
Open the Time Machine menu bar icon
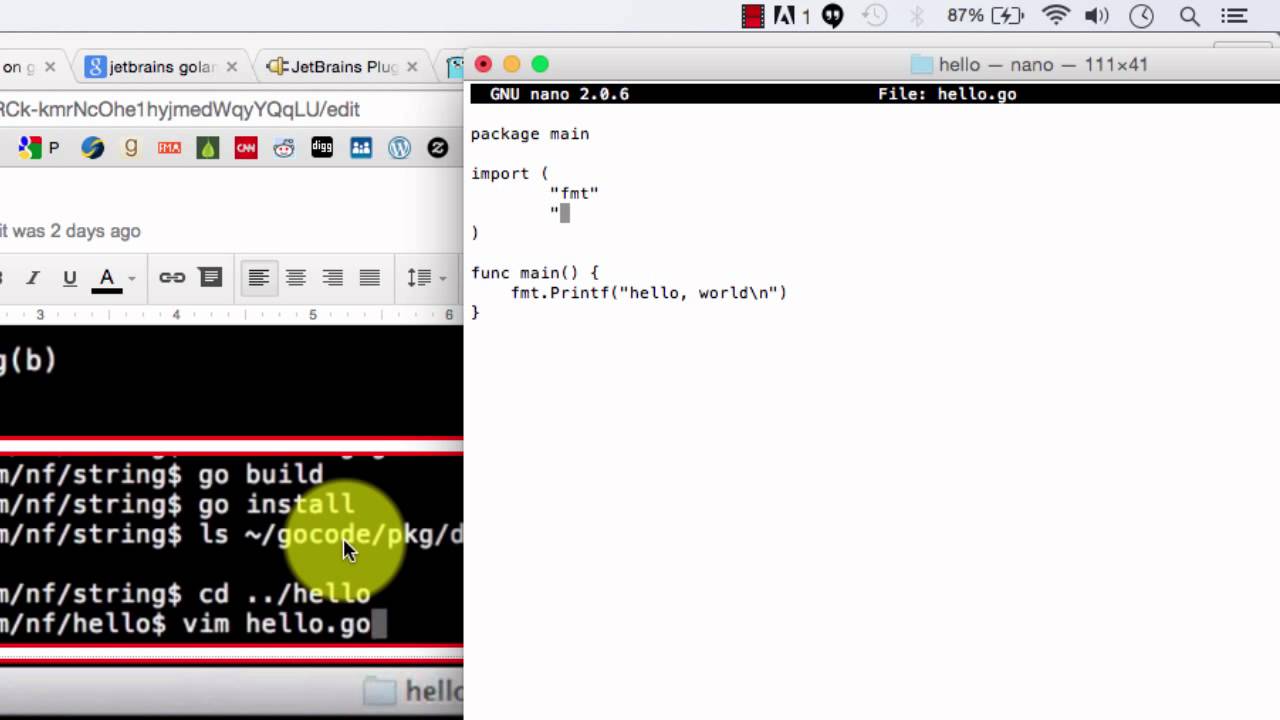875,16
